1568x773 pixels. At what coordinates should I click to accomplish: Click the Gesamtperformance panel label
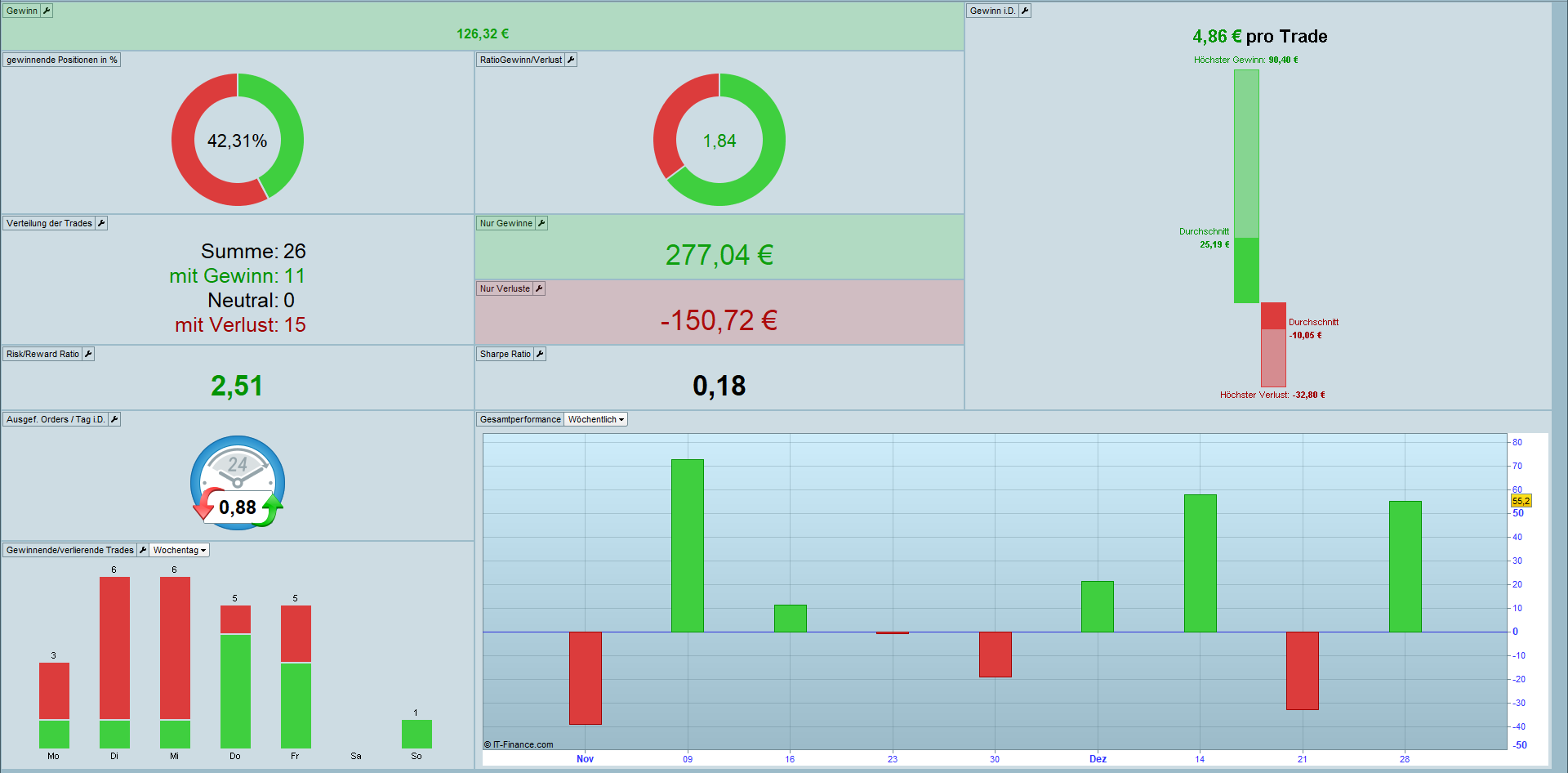[520, 419]
